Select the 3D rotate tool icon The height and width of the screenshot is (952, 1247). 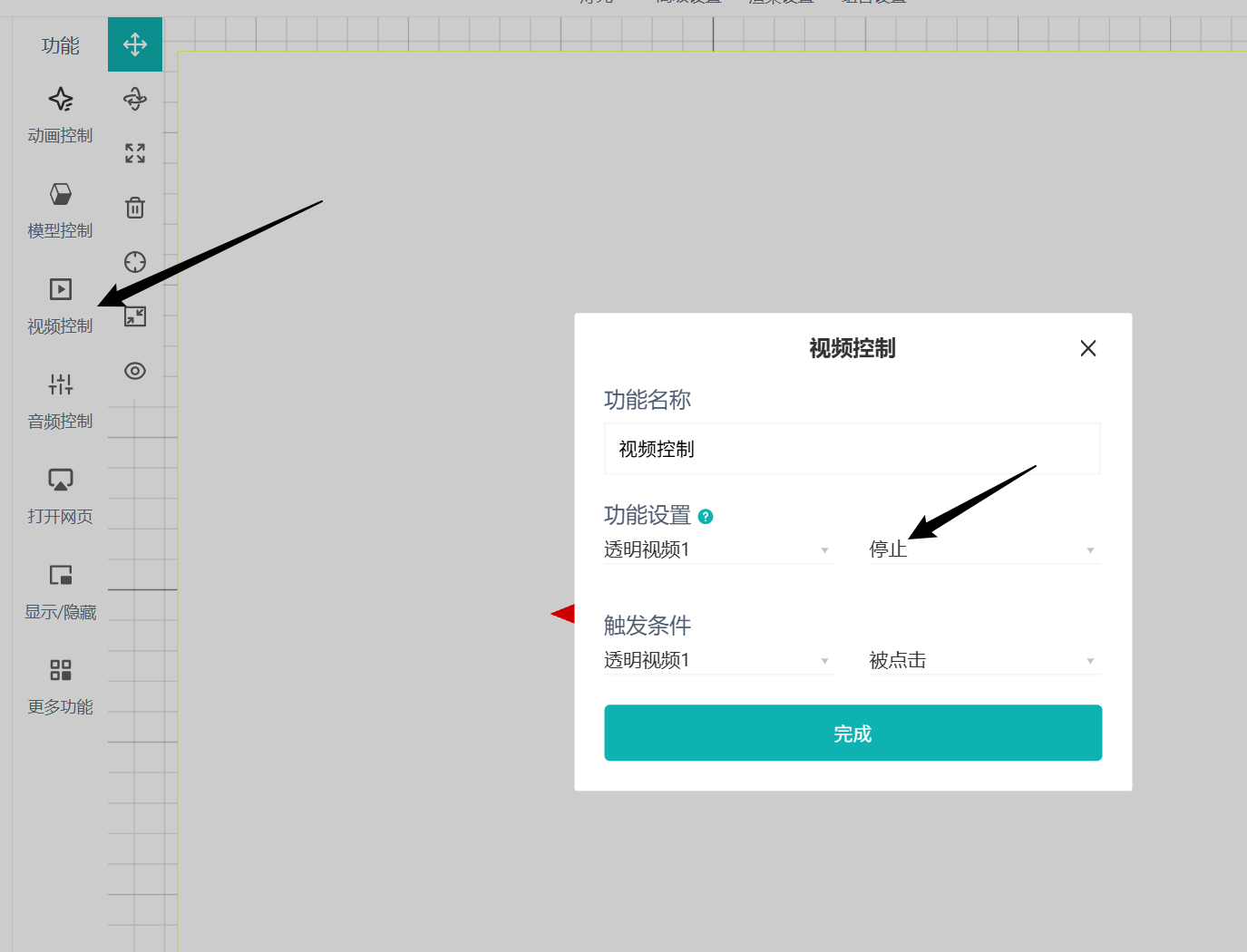point(135,99)
